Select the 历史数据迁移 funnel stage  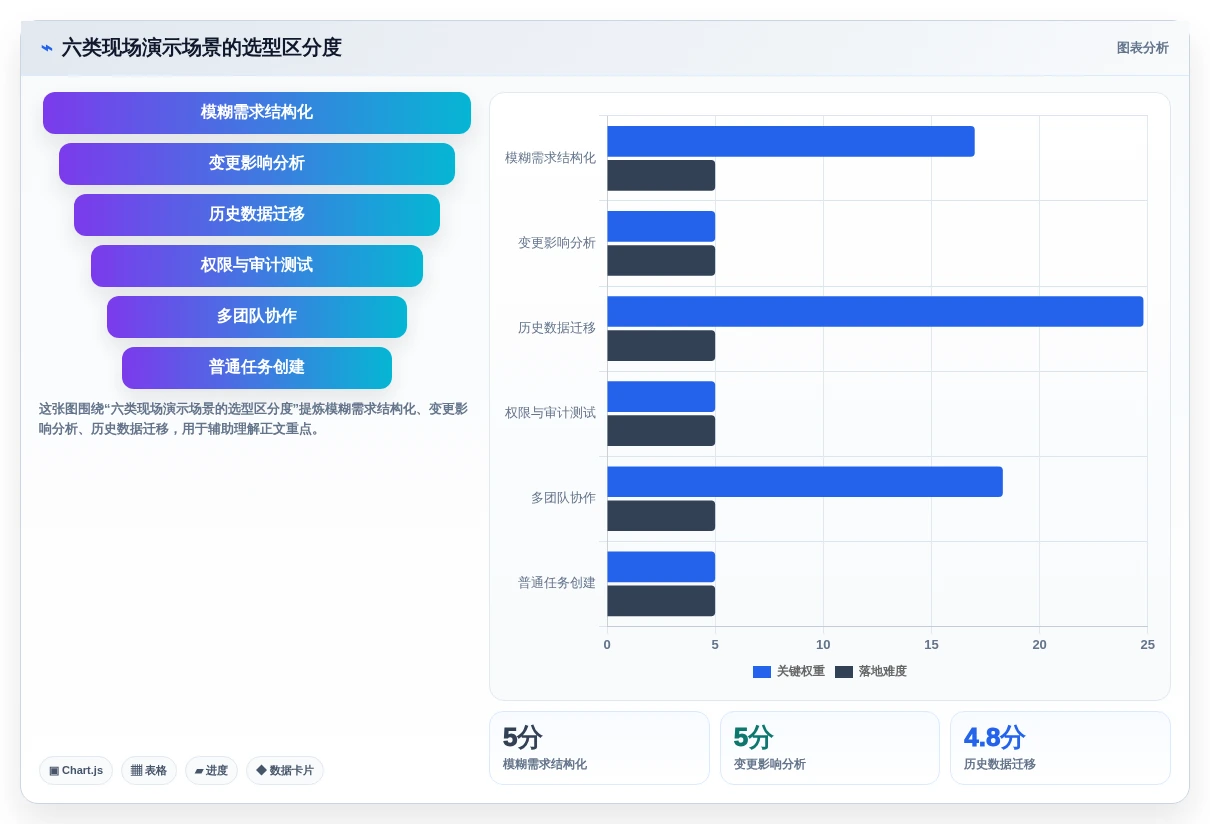coord(257,215)
